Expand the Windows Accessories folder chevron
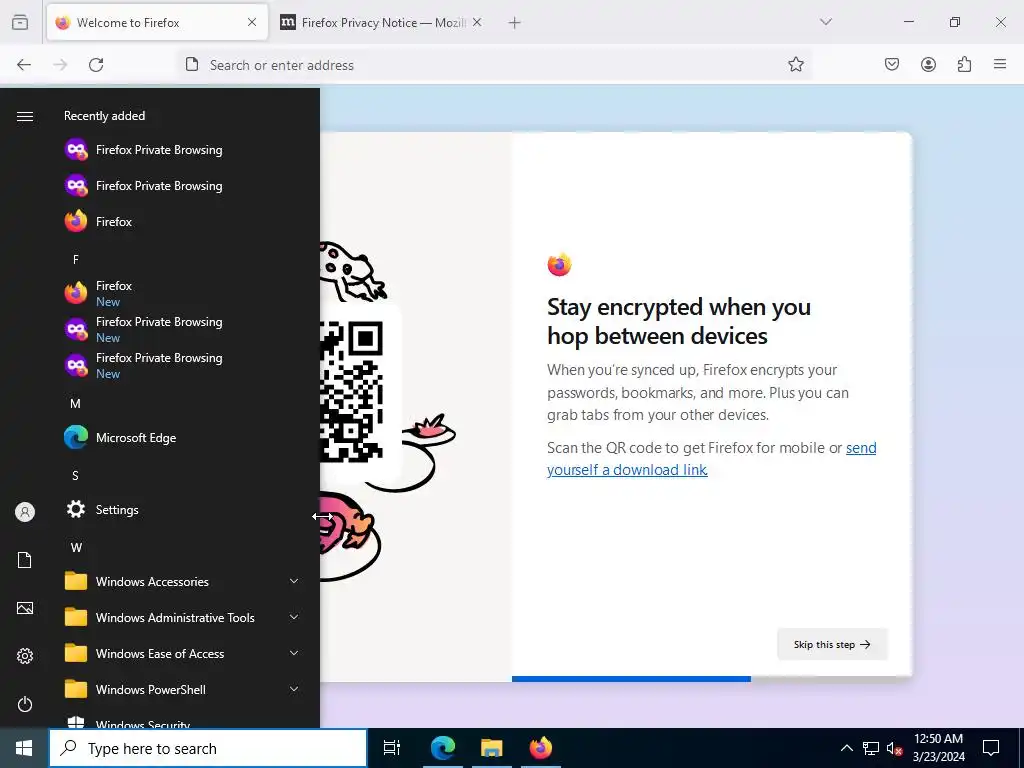 point(294,581)
